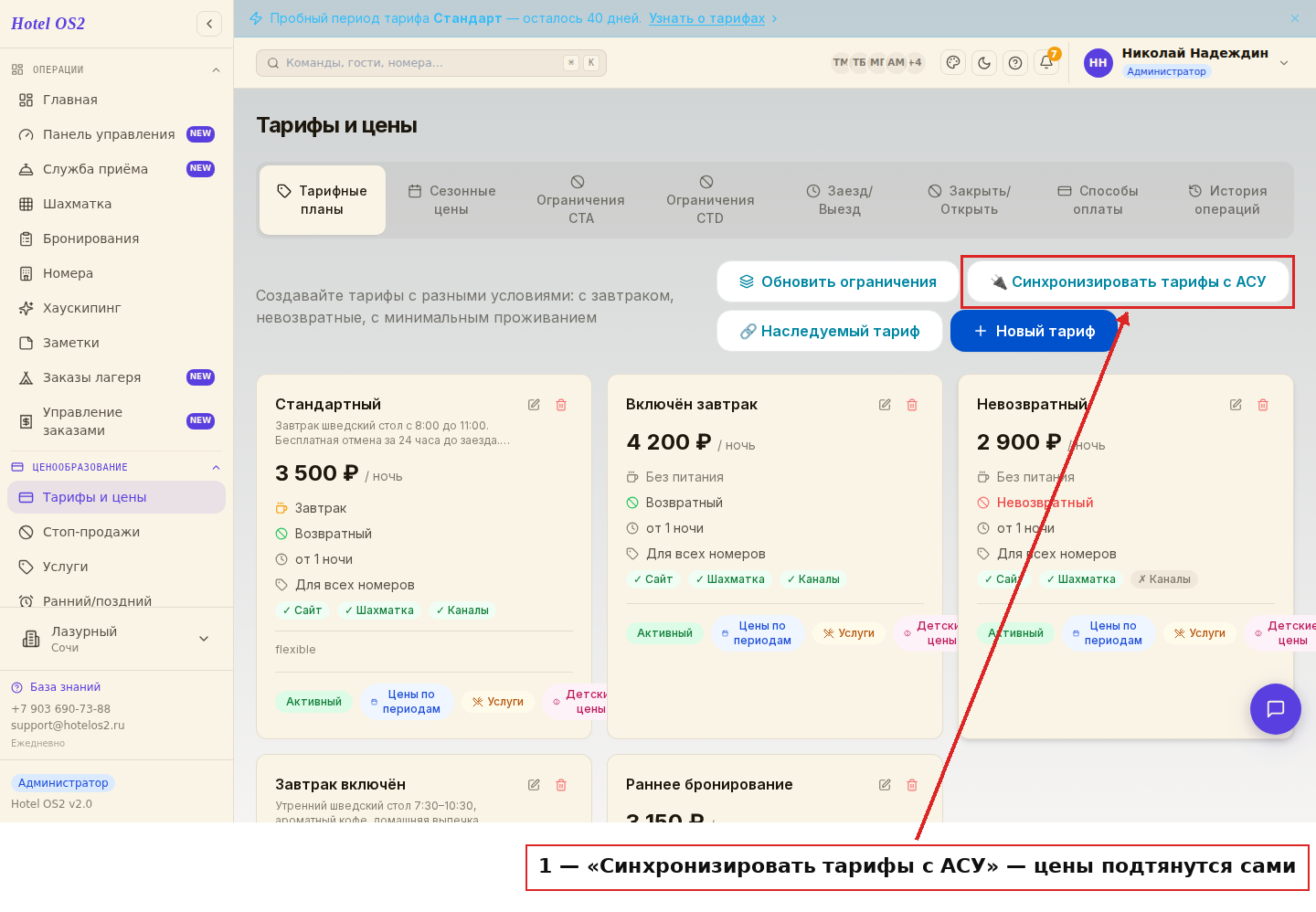
Task: Toggle Активный status on Невозвратный card
Action: coord(1015,633)
